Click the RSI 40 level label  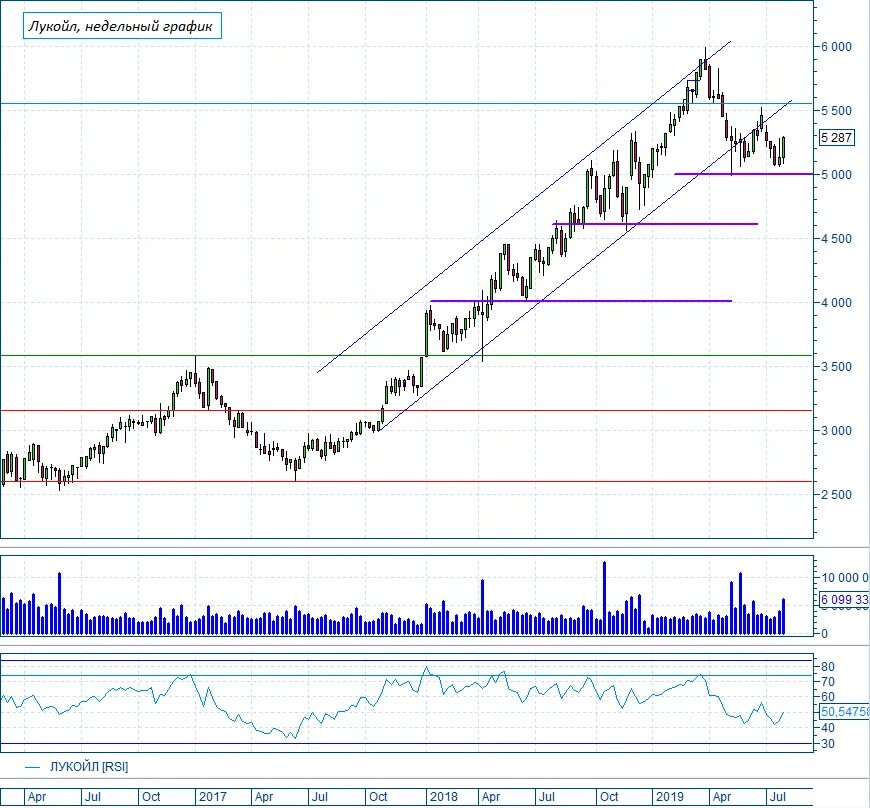828,728
